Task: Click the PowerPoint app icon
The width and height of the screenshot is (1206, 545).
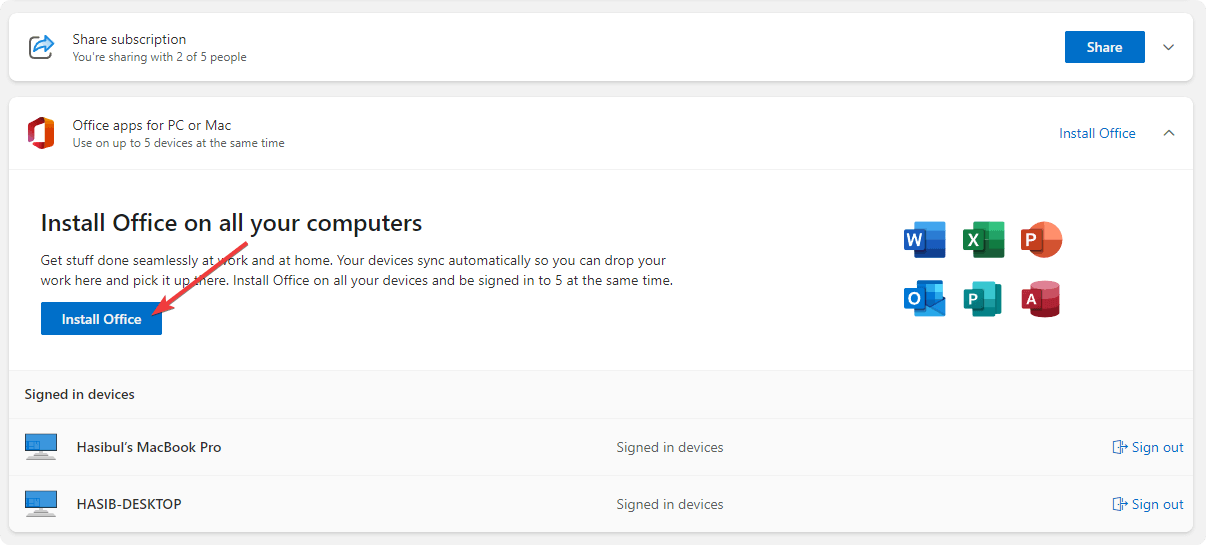Action: coord(1041,240)
